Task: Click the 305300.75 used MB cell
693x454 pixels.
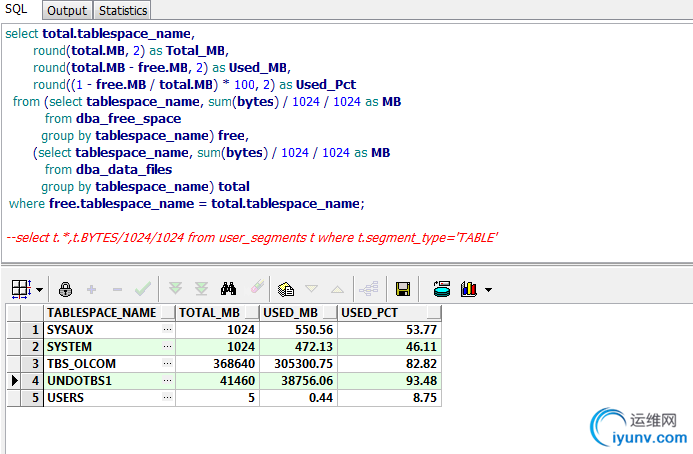Action: (x=298, y=364)
